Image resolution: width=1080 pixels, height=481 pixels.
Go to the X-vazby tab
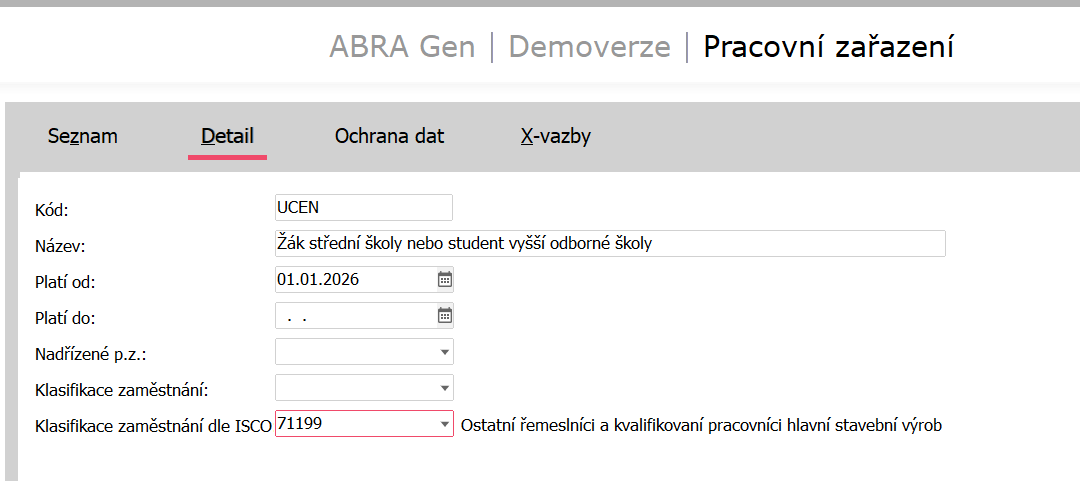556,136
